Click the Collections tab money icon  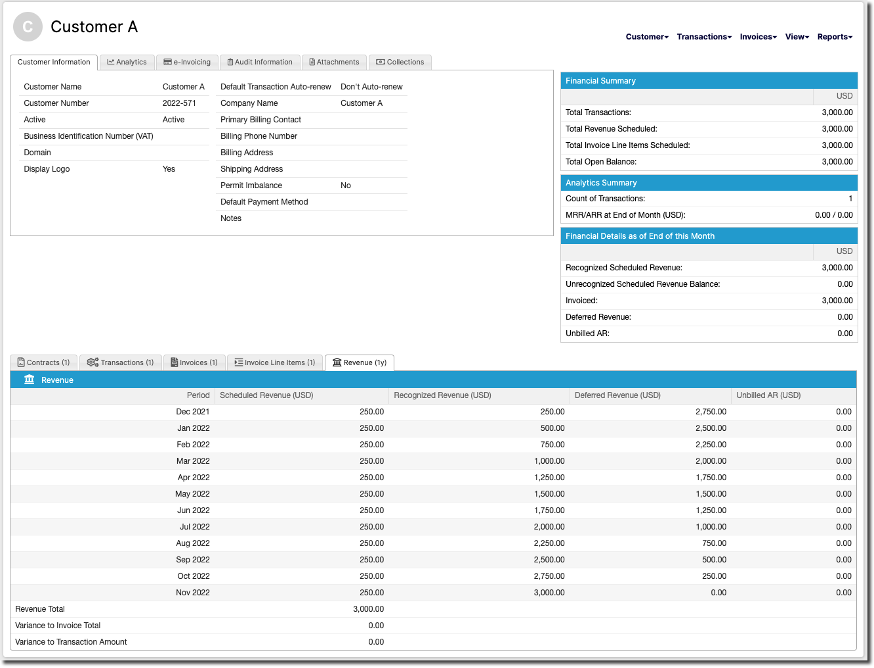pyautogui.click(x=380, y=62)
